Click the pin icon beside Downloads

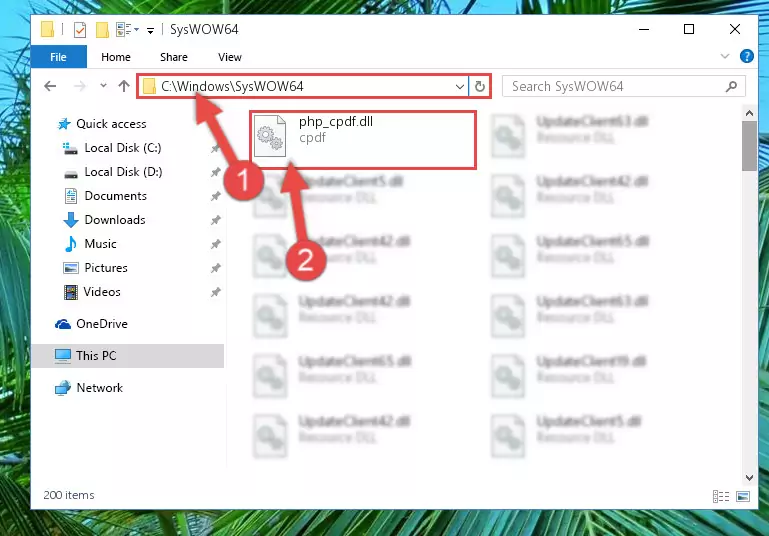point(215,220)
